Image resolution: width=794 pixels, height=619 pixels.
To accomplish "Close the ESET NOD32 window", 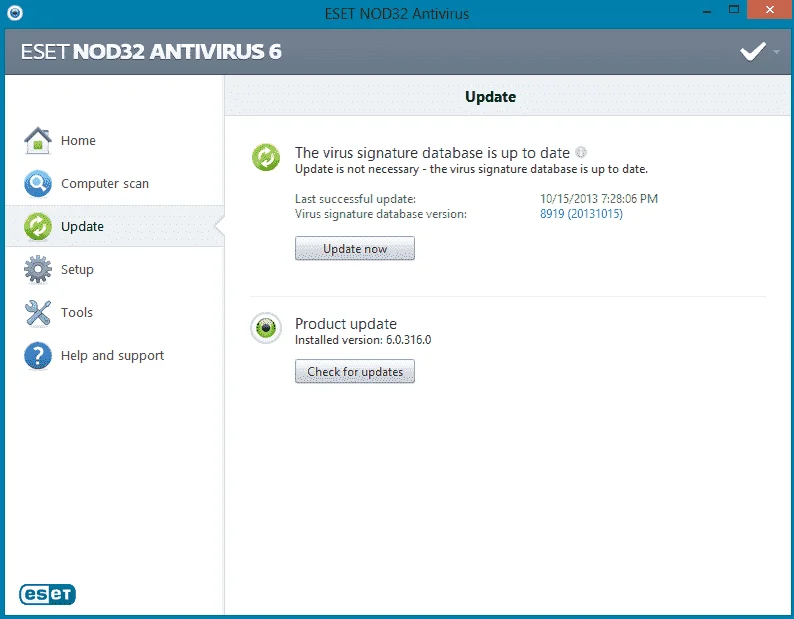I will click(x=770, y=10).
